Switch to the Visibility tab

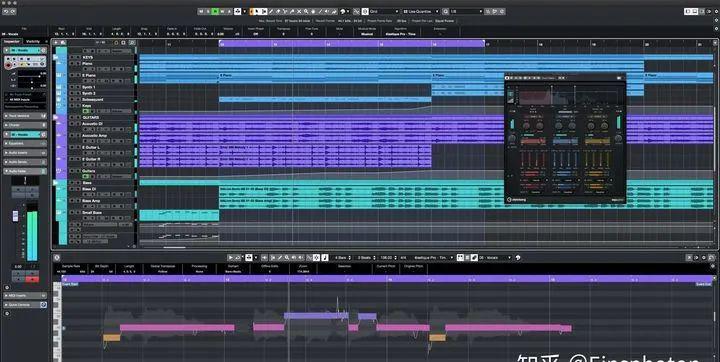tap(33, 41)
